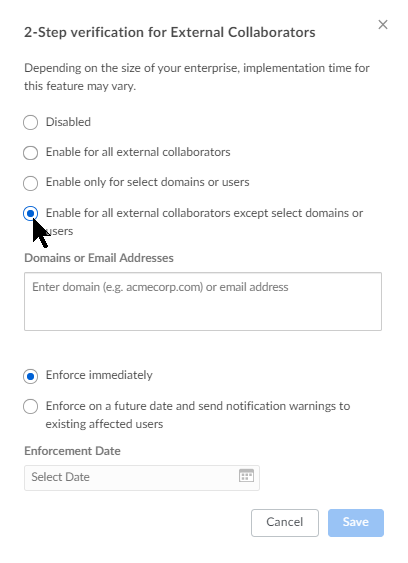Select the Disabled radio button
This screenshot has height=563, width=408.
tap(31, 122)
